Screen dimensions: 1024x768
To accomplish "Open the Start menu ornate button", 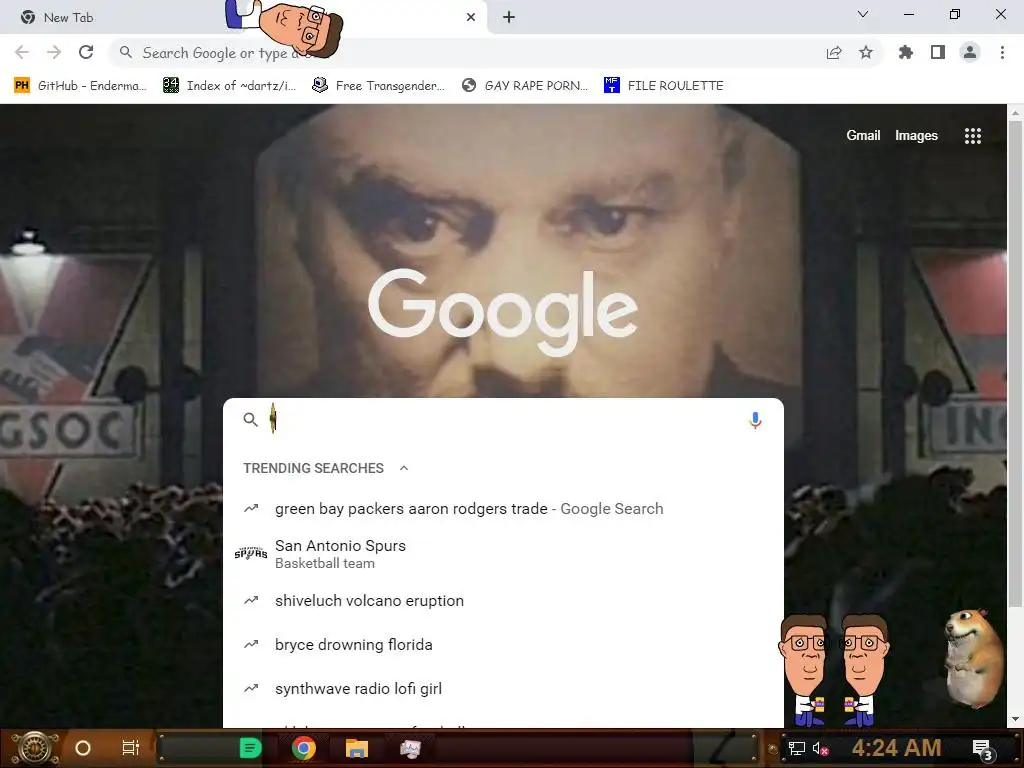I will 35,748.
